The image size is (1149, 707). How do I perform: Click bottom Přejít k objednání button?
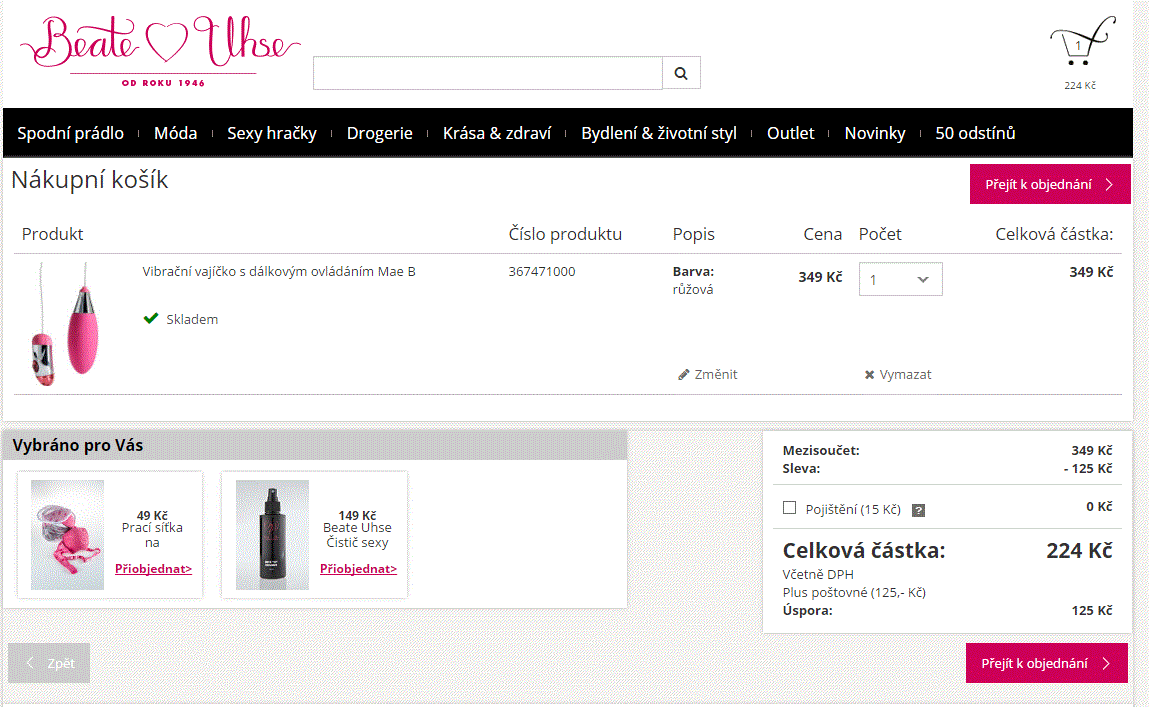(1046, 663)
